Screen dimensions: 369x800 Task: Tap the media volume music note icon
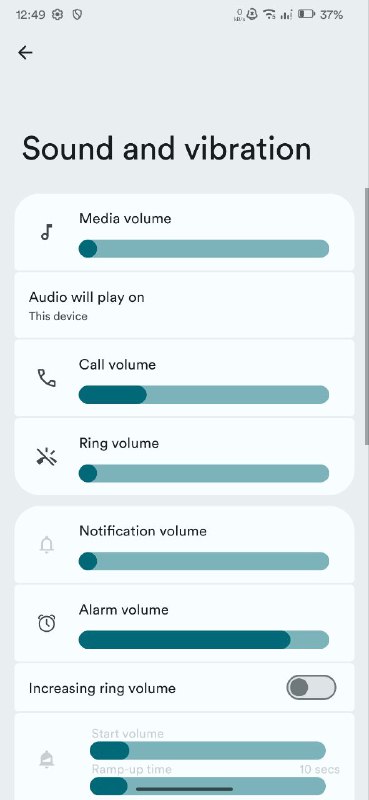pyautogui.click(x=46, y=233)
